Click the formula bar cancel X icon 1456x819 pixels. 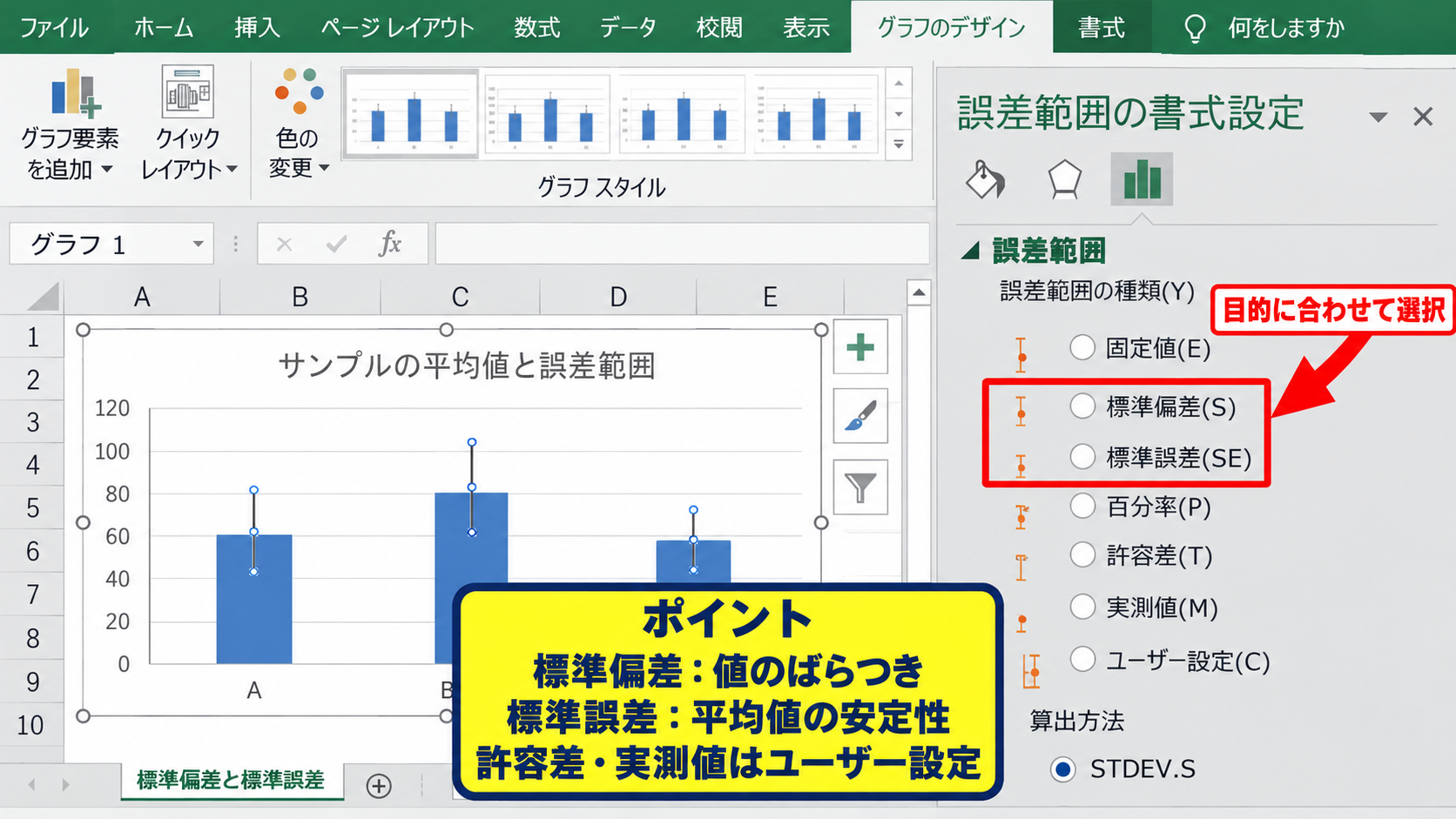point(284,245)
